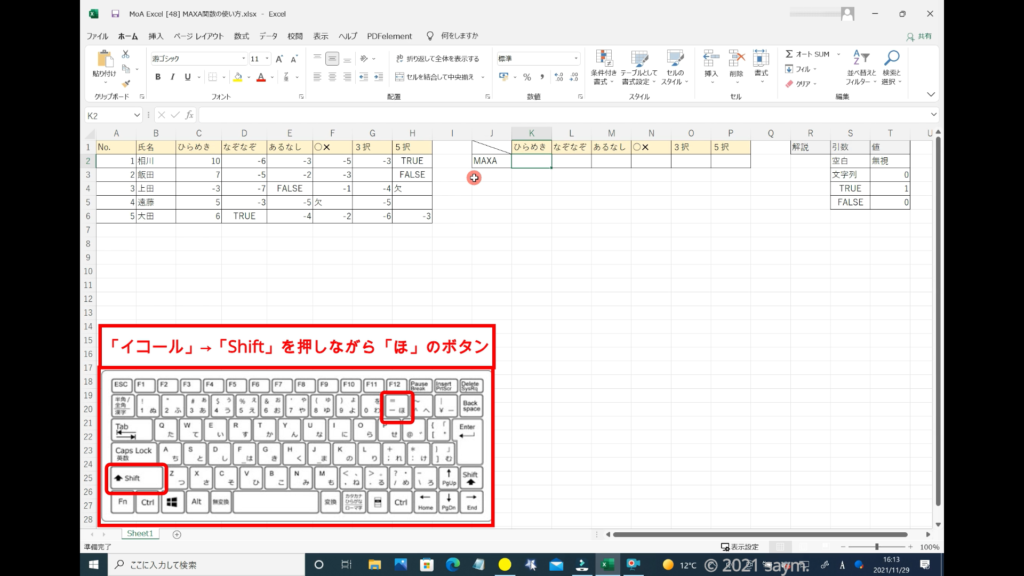Open the 挿入 ribbon tab
The width and height of the screenshot is (1024, 576).
pyautogui.click(x=156, y=35)
